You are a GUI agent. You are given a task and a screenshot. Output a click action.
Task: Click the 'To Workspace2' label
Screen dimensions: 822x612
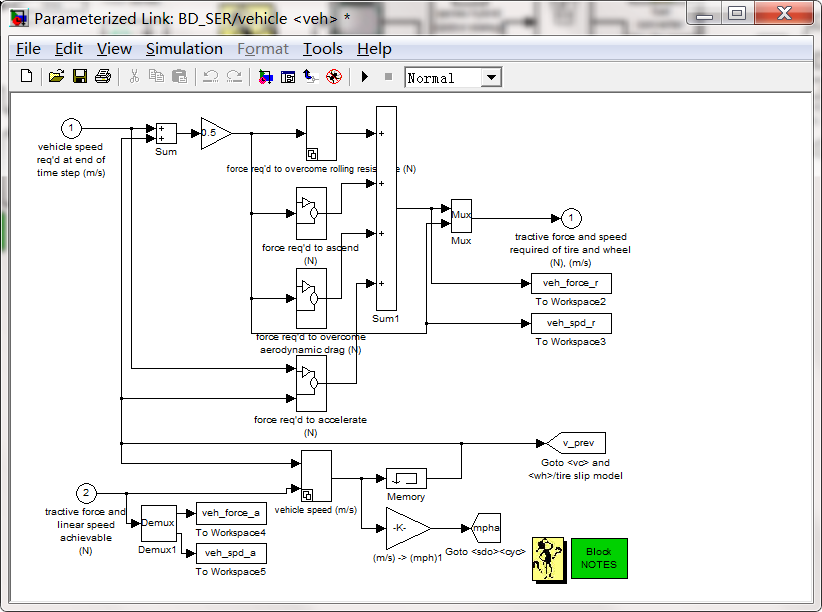point(570,302)
